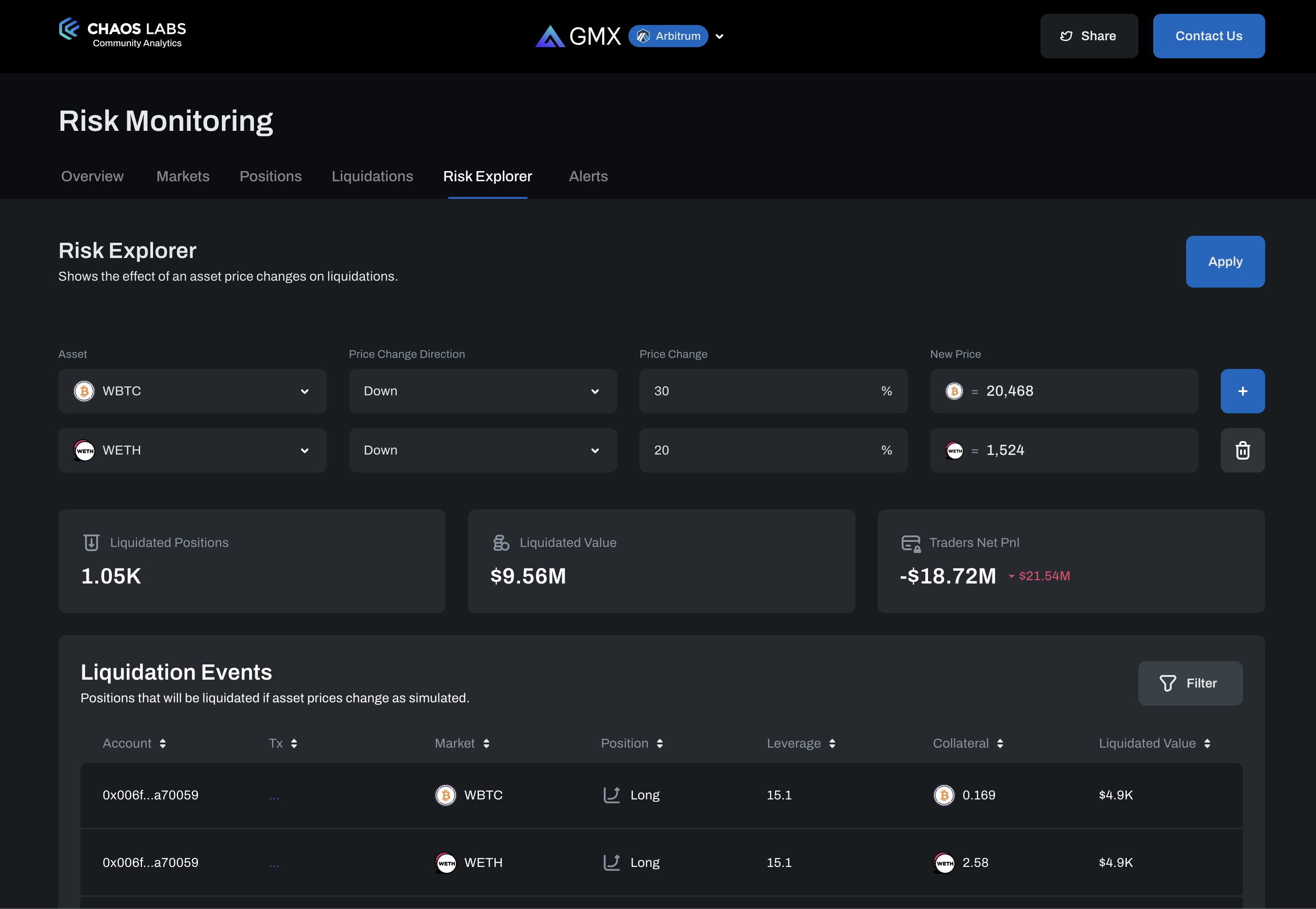This screenshot has width=1316, height=909.
Task: Open the Alerts tab
Action: point(588,177)
